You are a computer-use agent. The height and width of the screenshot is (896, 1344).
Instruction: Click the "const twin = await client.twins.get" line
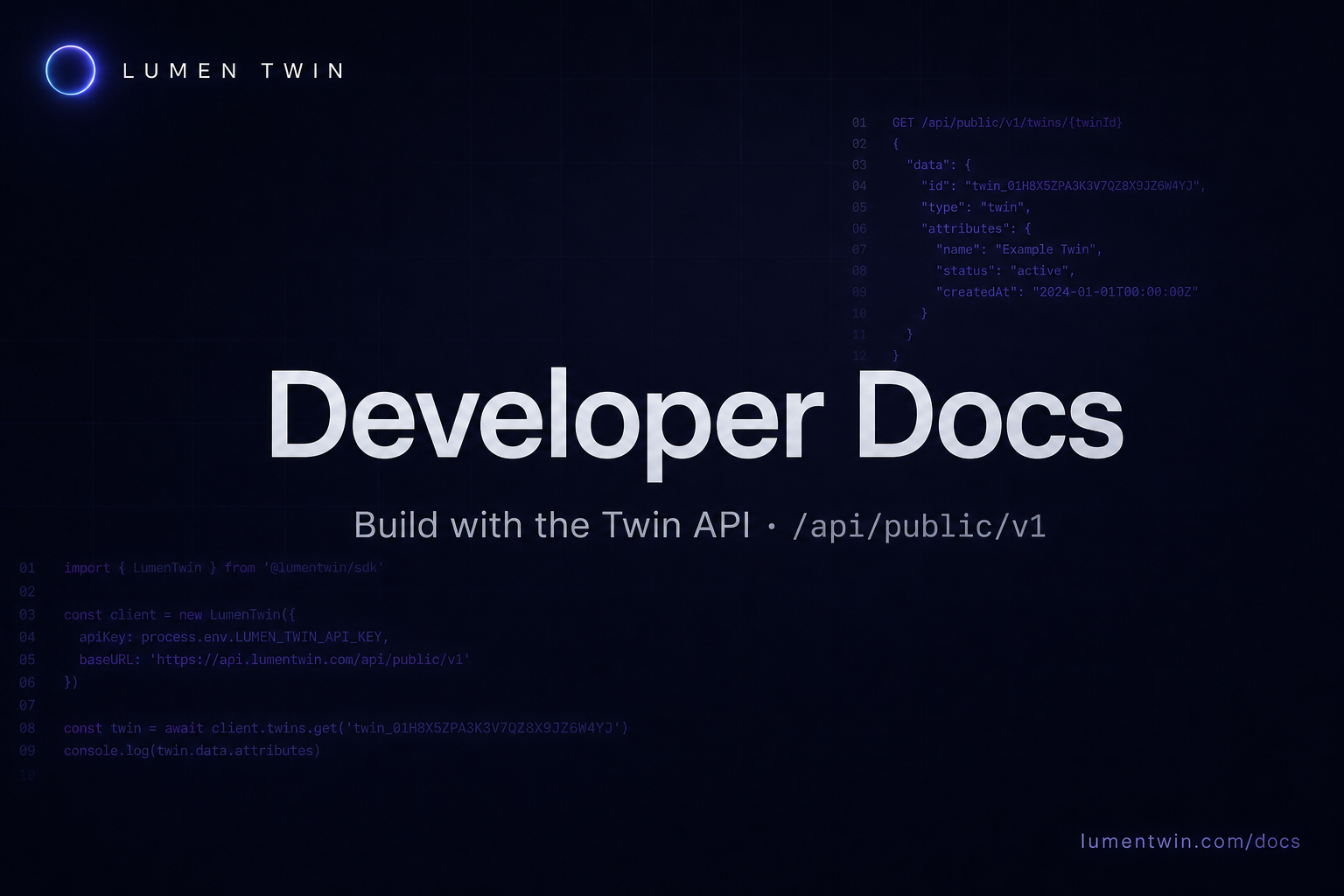pos(346,728)
